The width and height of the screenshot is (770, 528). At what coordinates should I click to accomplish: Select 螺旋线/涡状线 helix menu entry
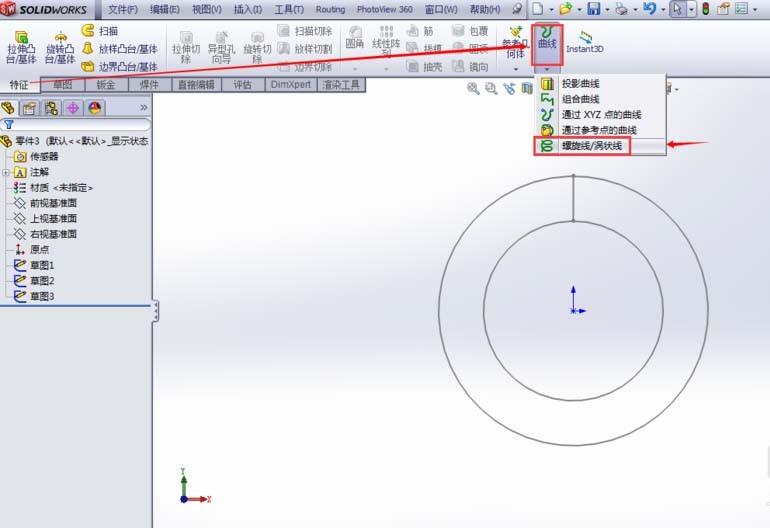[x=600, y=145]
